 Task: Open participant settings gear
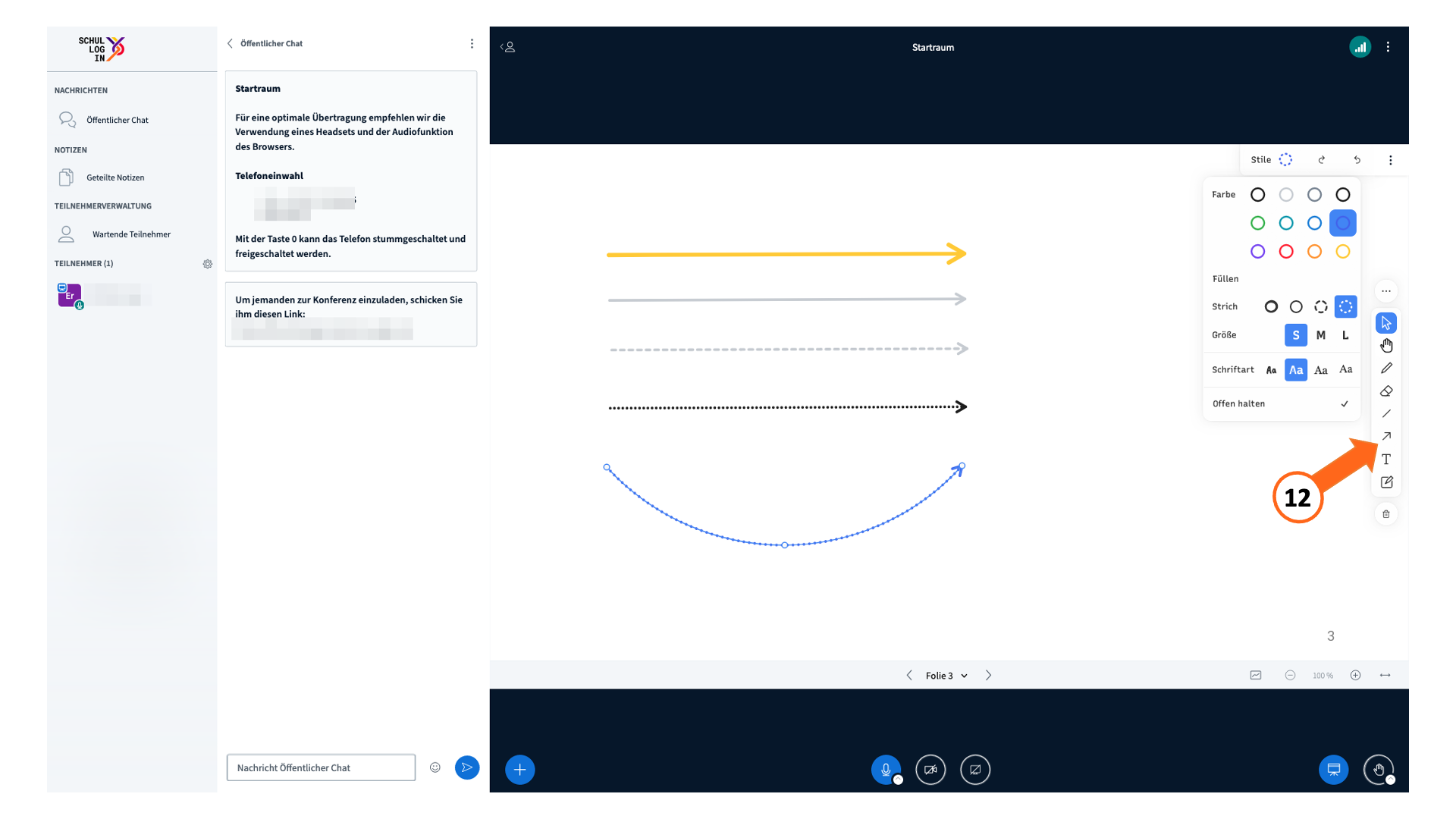click(208, 264)
